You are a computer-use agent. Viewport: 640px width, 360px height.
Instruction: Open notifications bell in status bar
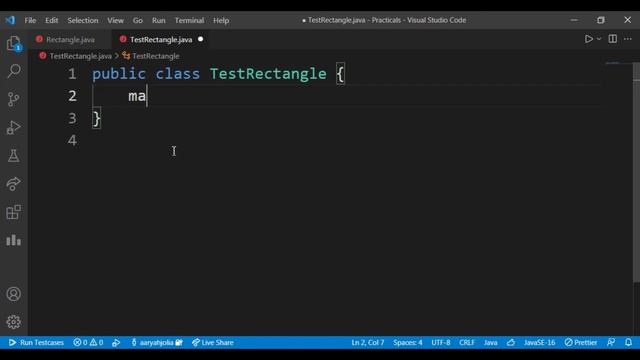[x=629, y=342]
